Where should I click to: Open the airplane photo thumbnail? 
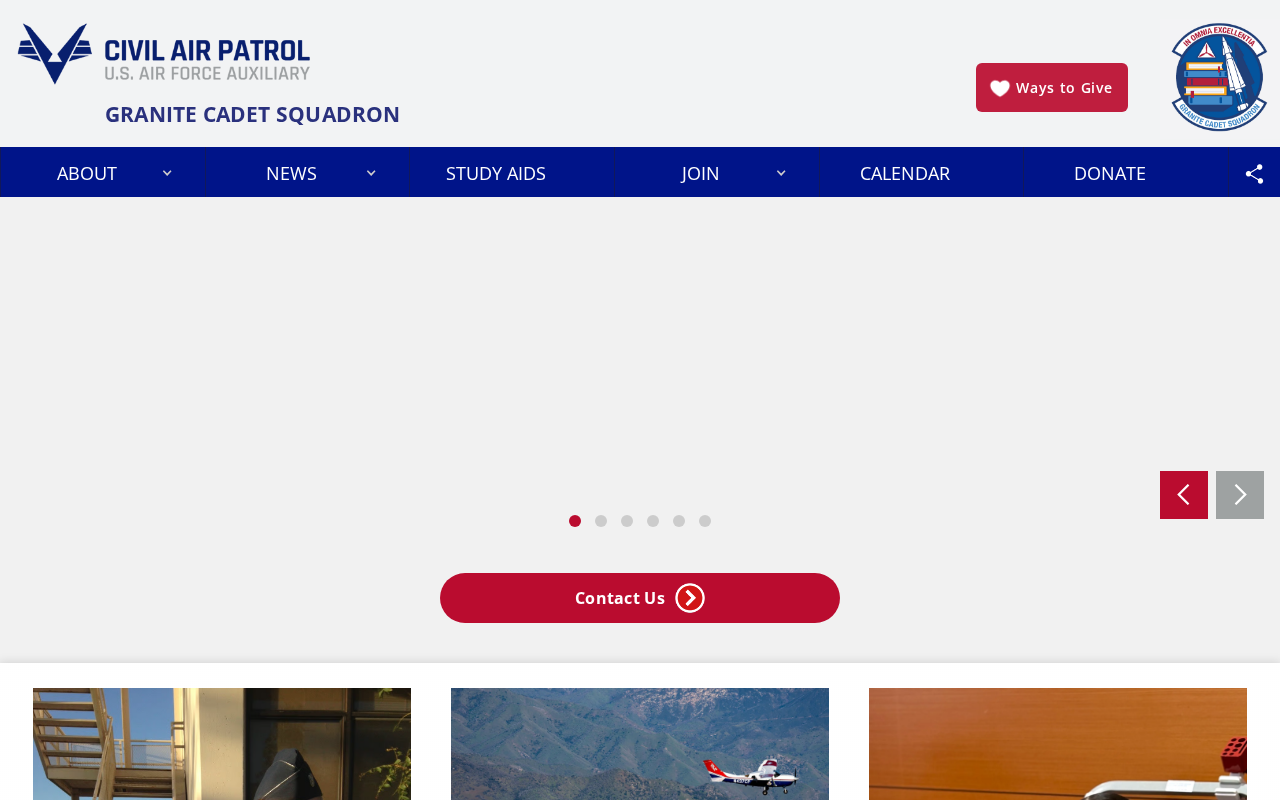(x=640, y=744)
